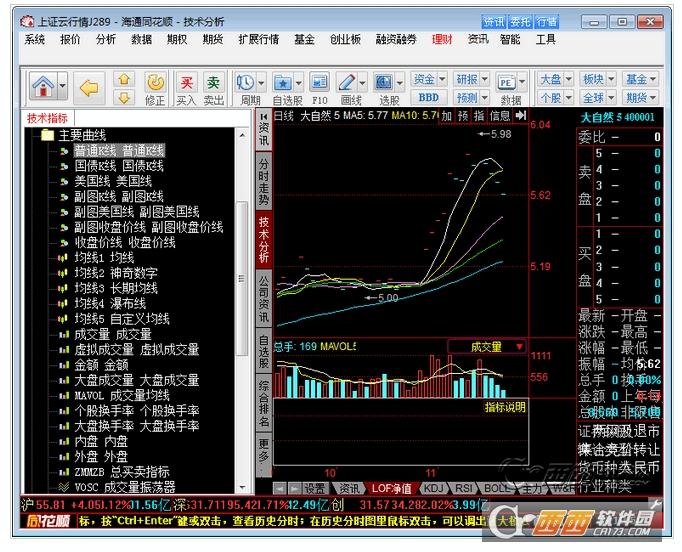Click the yellow up arrow icon
The image size is (682, 552).
[x=124, y=79]
